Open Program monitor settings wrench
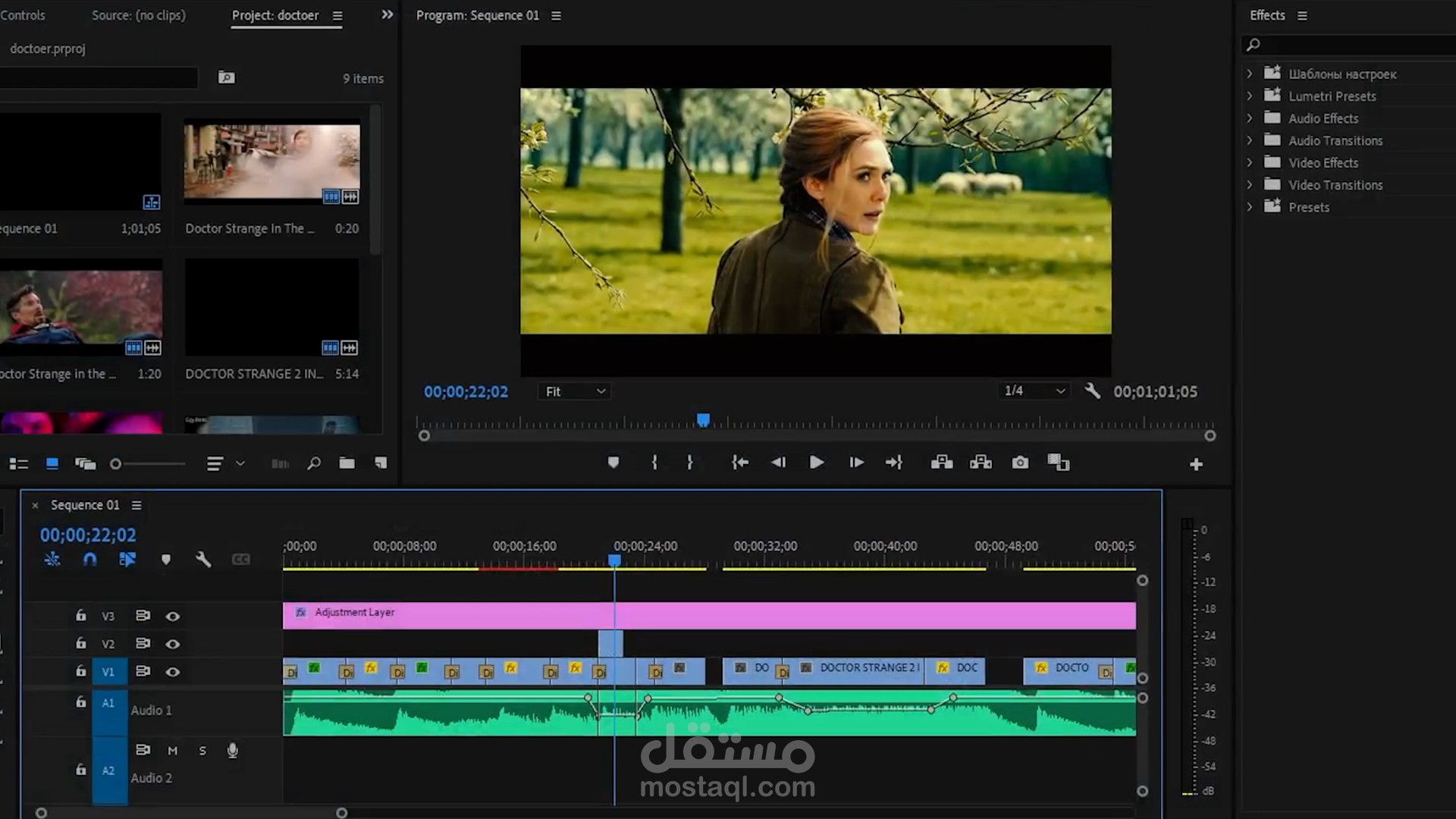Image resolution: width=1456 pixels, height=819 pixels. point(1092,391)
